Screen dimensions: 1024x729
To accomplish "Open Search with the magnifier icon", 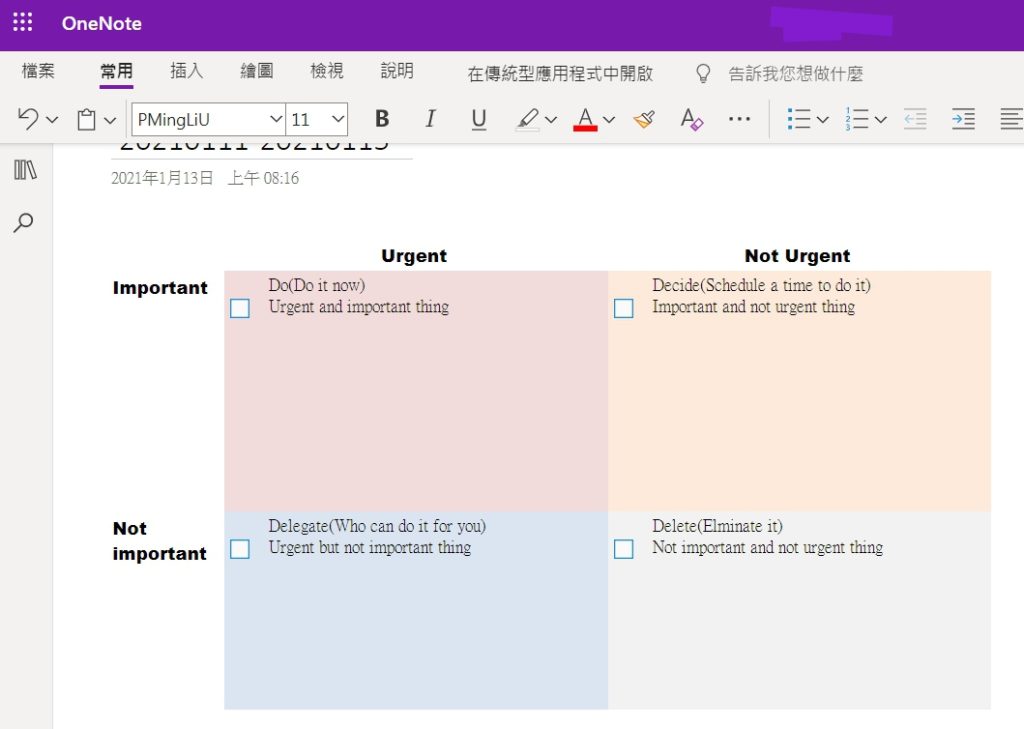I will 23,222.
